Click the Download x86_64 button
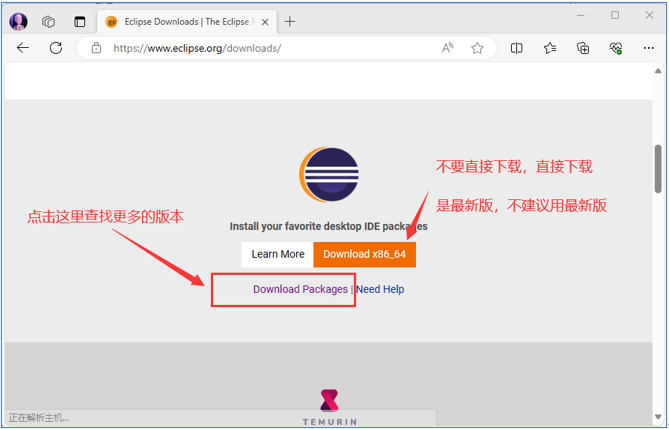Viewport: 669px width, 429px height. point(364,254)
